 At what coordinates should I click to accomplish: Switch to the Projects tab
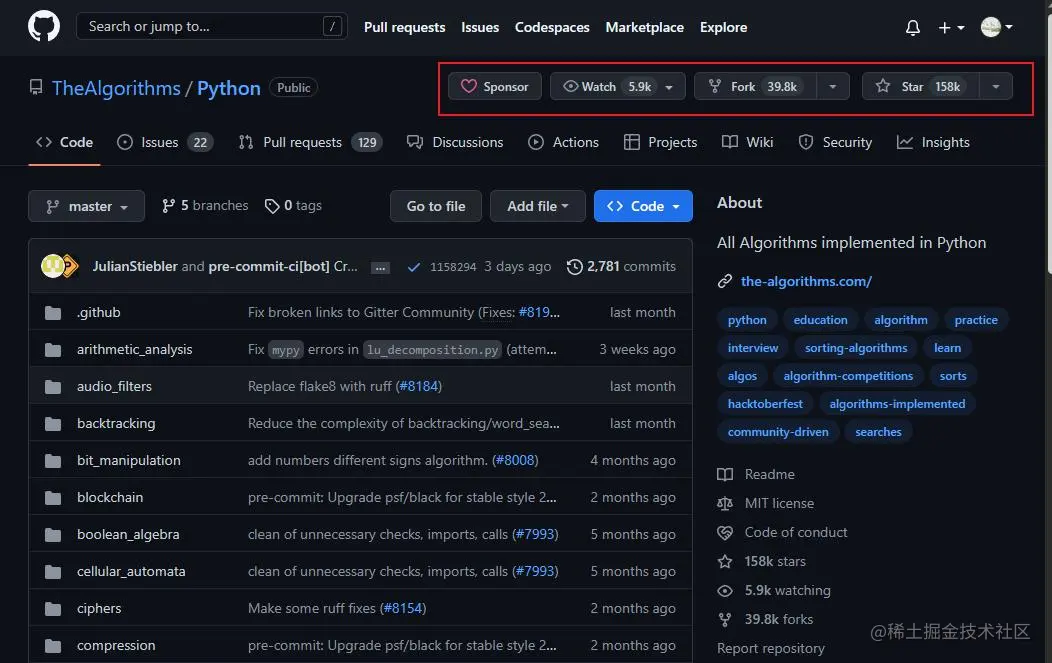coord(660,142)
